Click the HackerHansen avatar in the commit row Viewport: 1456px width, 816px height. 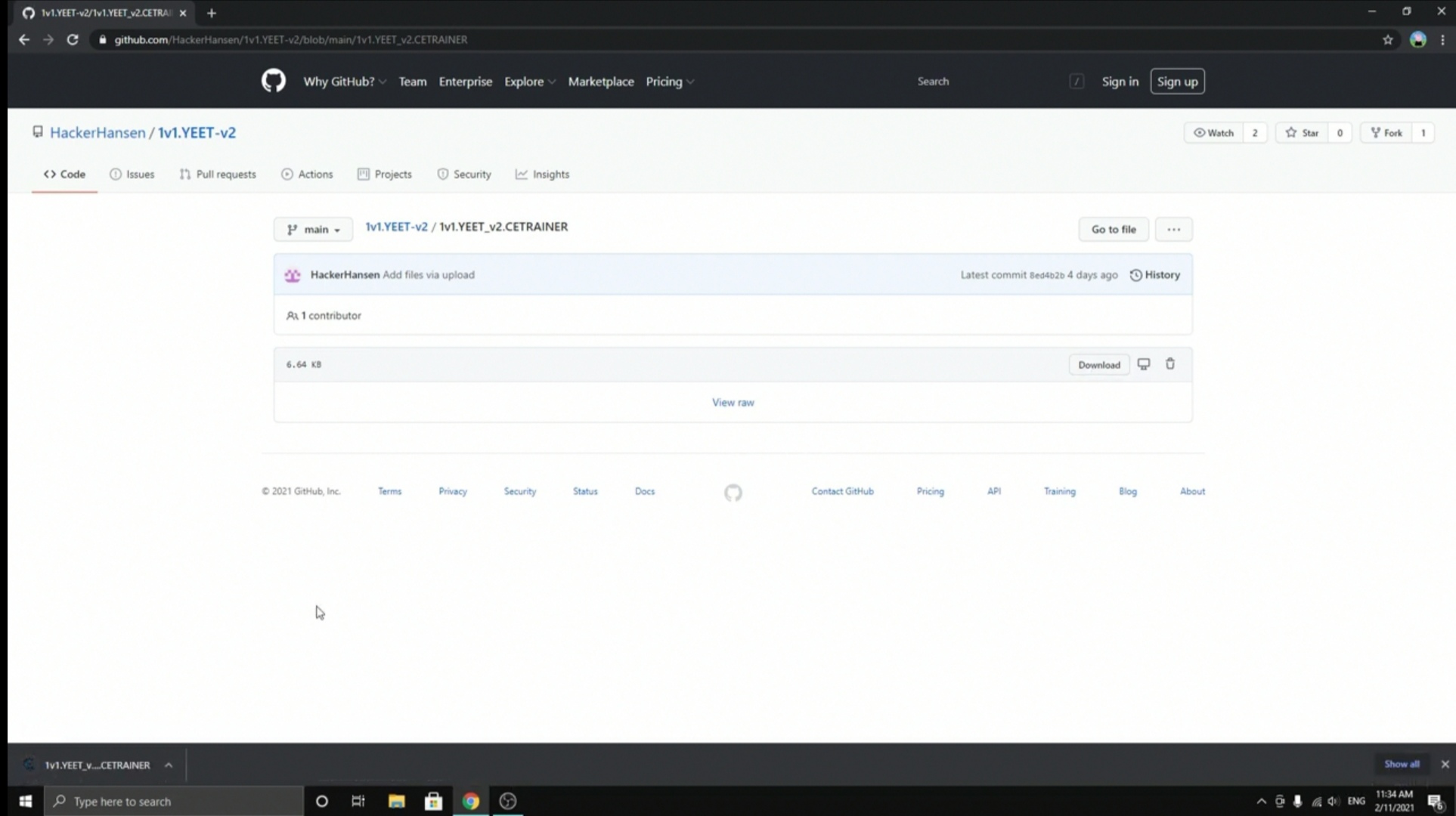point(293,275)
